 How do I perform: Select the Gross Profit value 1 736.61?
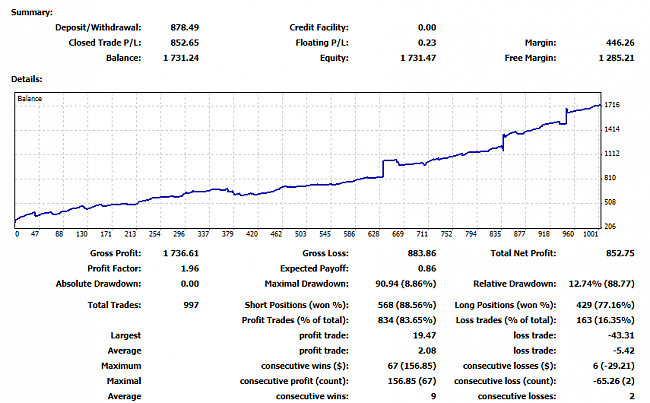point(181,253)
